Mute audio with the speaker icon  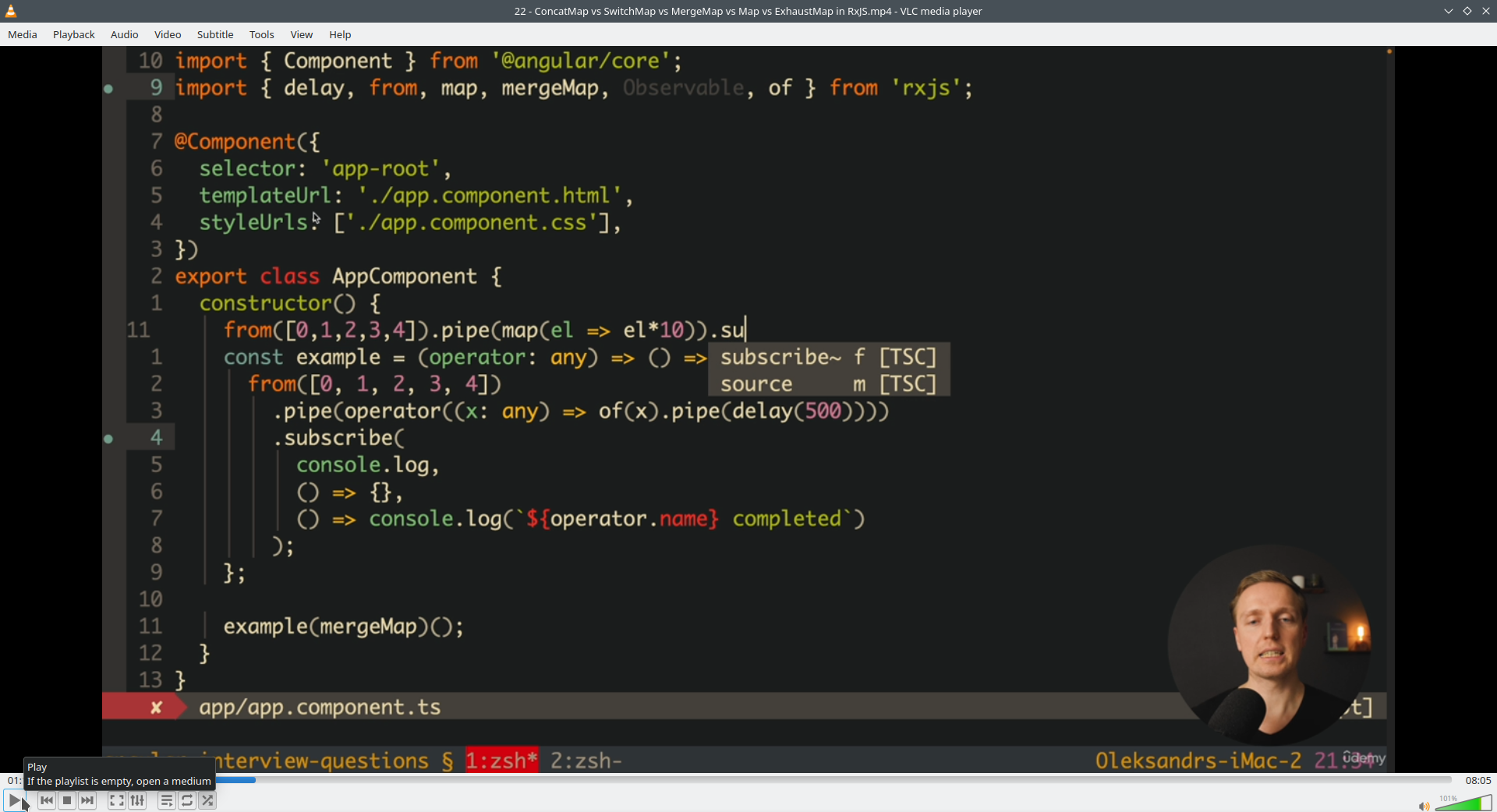point(1424,806)
